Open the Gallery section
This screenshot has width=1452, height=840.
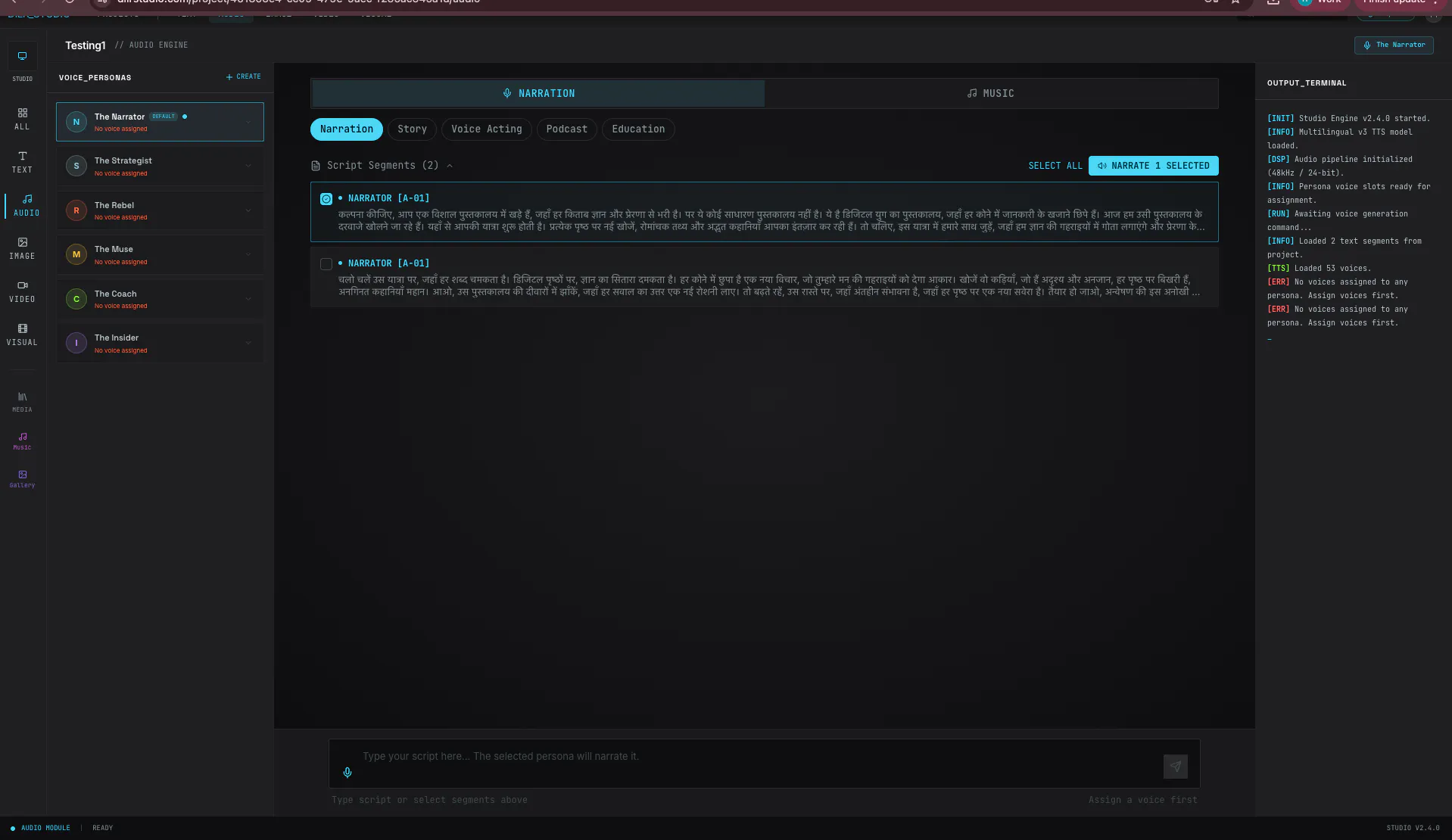[22, 479]
